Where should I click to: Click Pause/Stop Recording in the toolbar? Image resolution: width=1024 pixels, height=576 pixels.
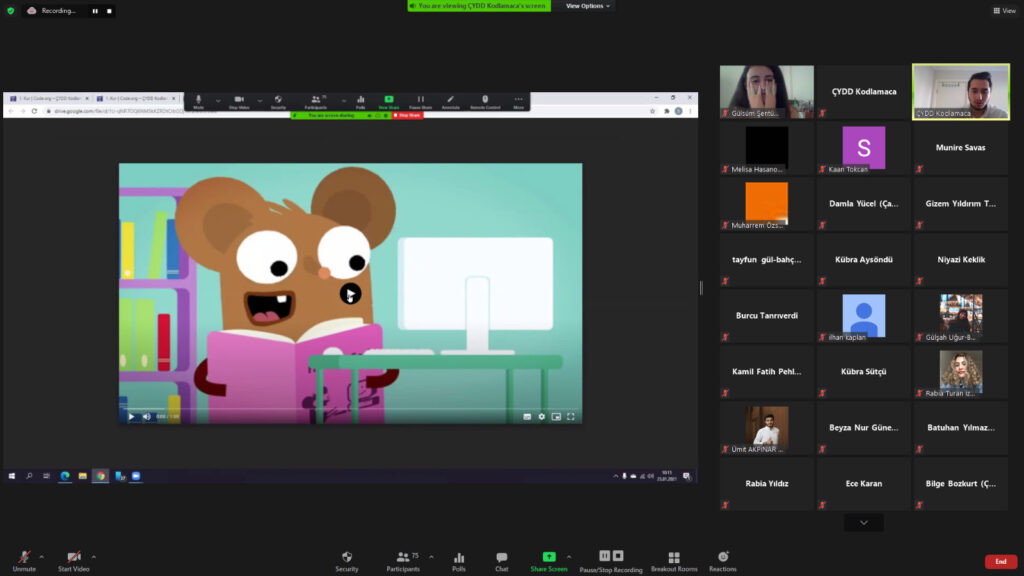point(611,560)
